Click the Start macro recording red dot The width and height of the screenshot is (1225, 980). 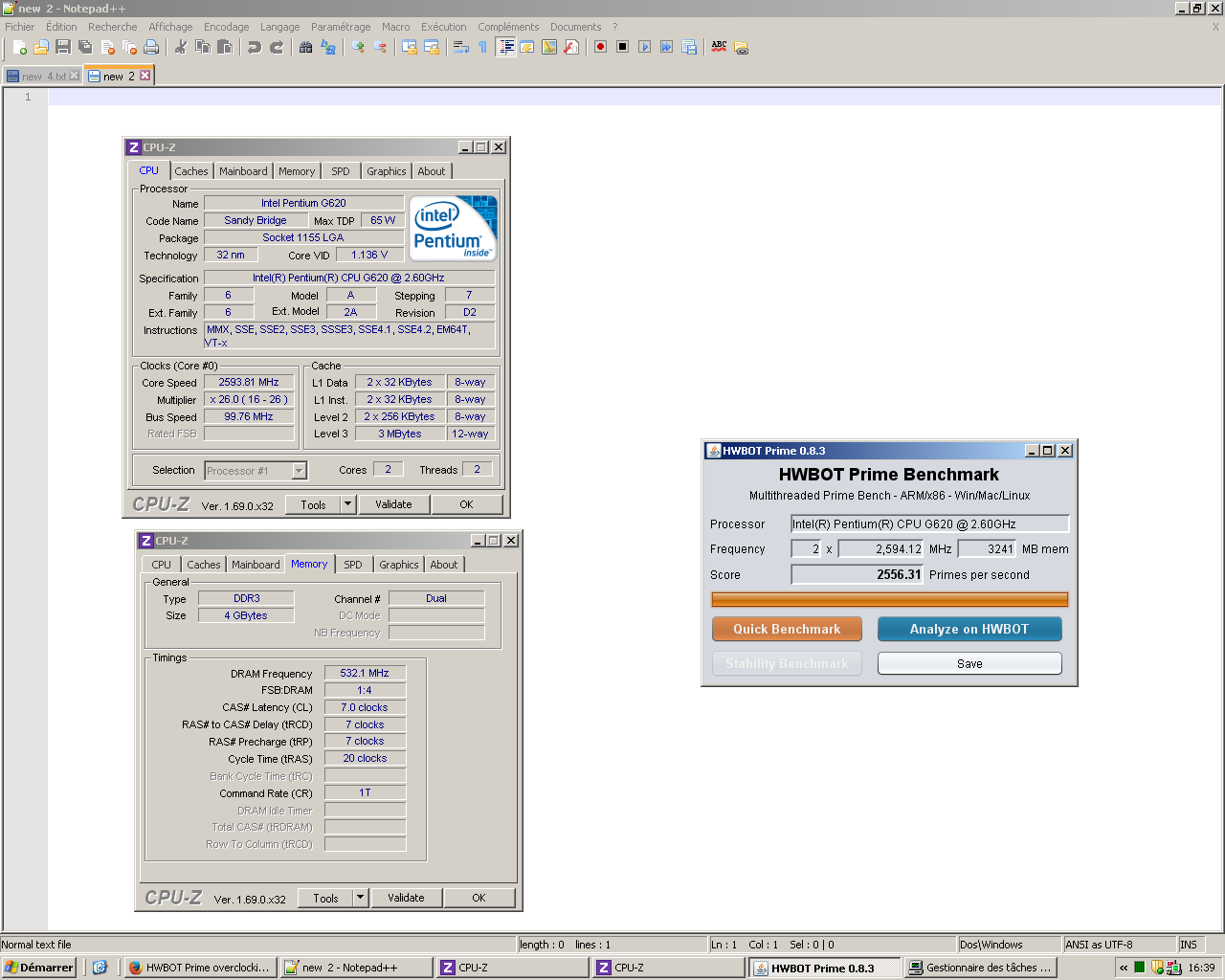601,47
